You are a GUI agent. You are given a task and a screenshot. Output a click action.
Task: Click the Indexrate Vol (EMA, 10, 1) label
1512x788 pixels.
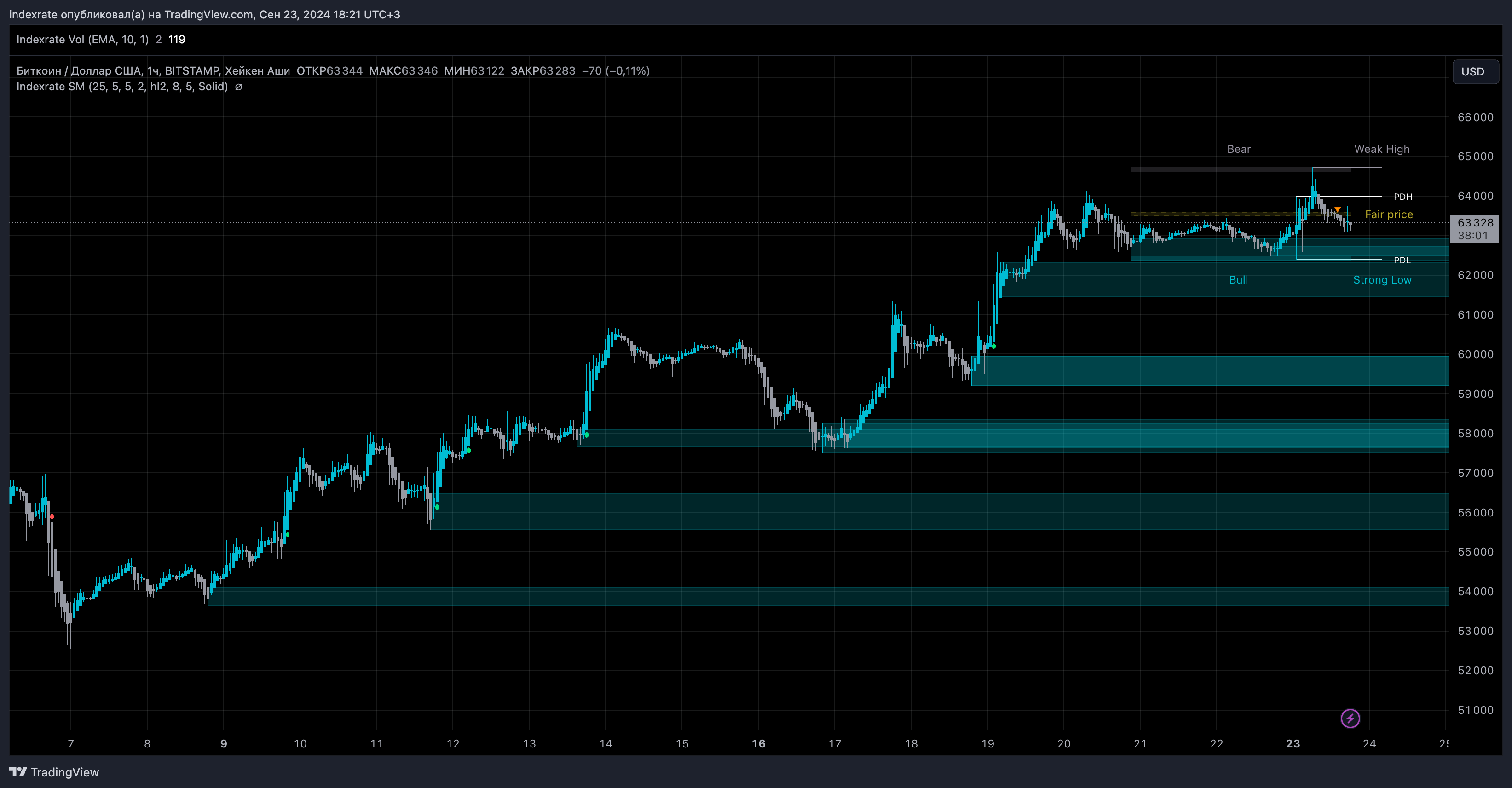tap(82, 39)
